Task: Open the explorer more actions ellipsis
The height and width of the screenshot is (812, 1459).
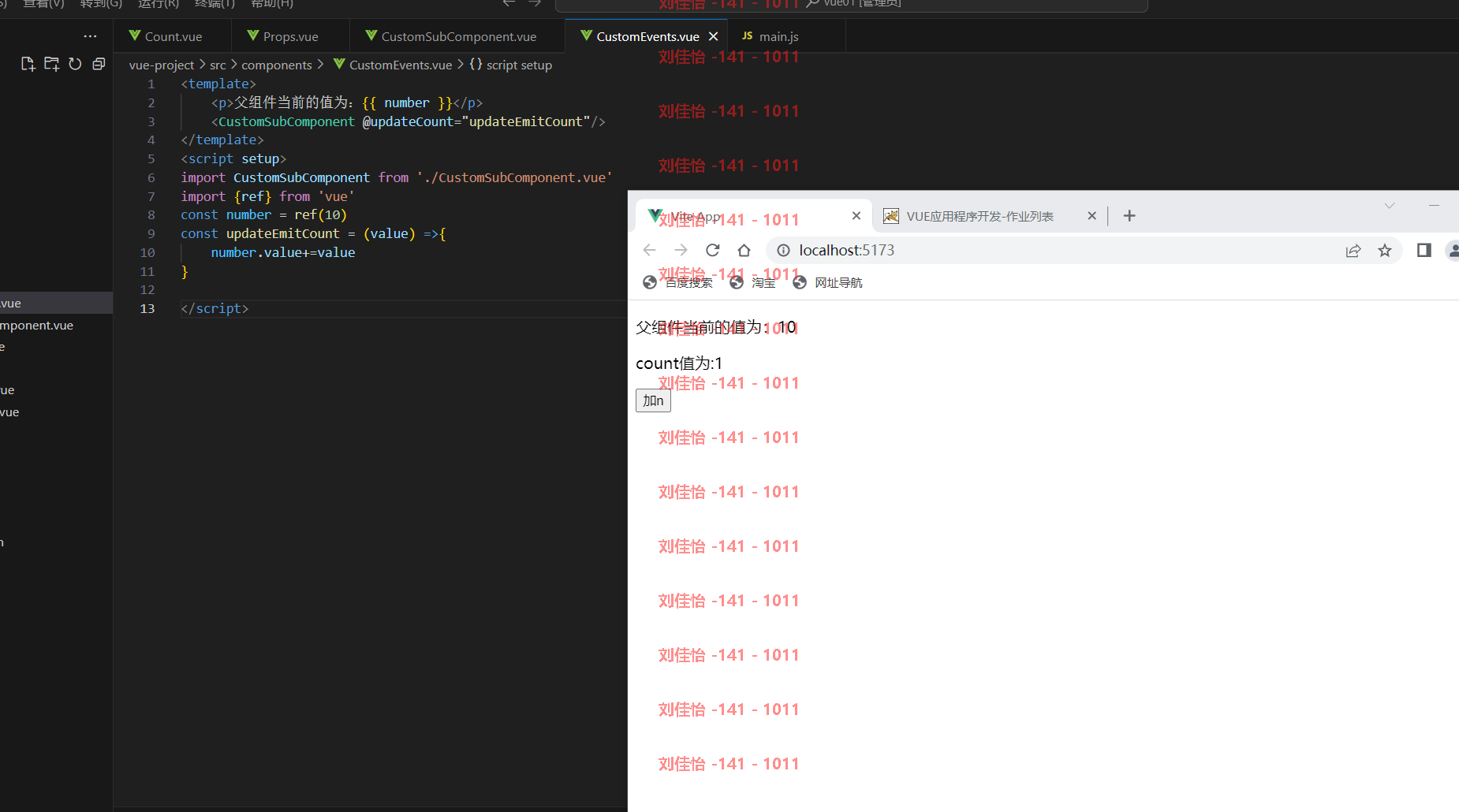Action: coord(90,36)
